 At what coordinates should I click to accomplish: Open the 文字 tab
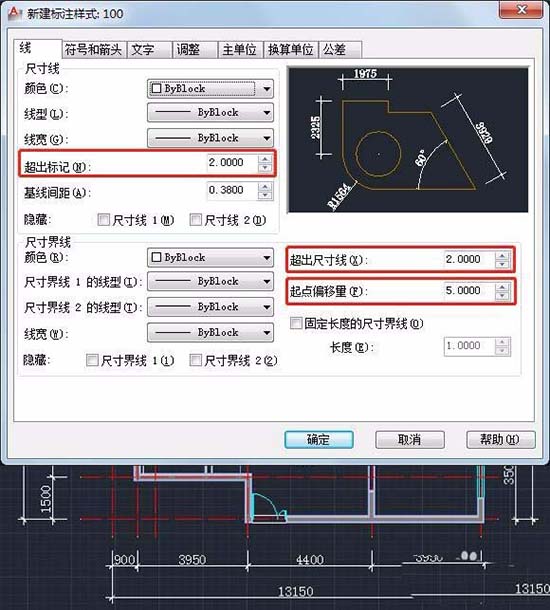point(149,50)
